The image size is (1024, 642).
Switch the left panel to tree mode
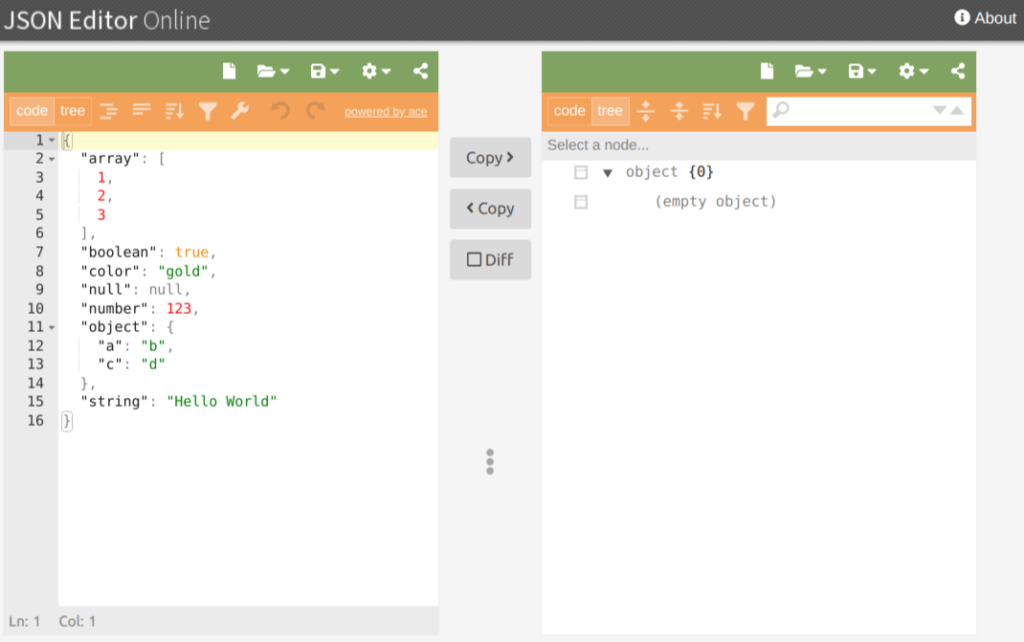(x=72, y=110)
